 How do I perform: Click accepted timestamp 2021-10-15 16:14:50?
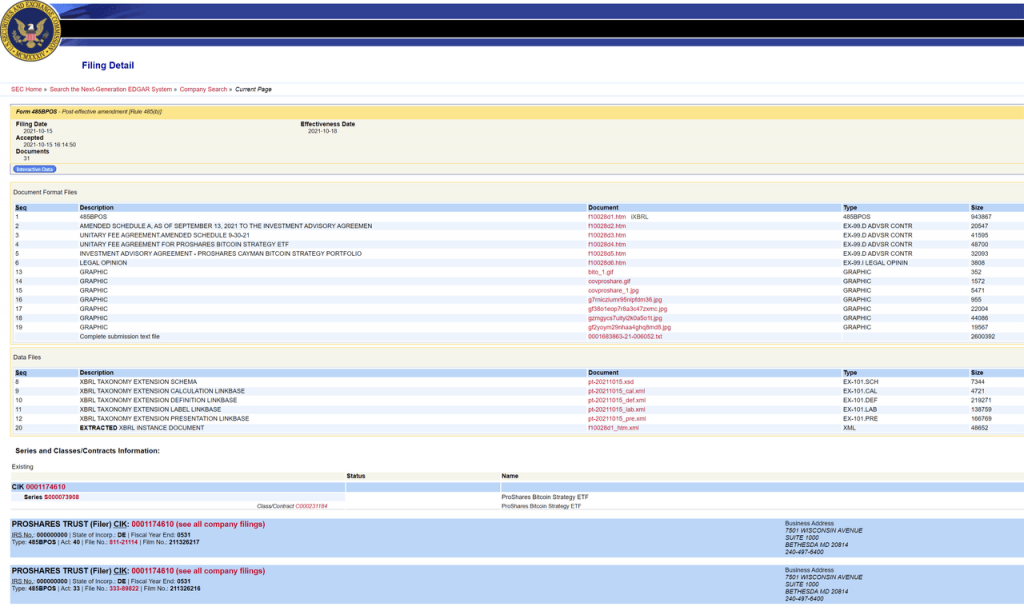(x=50, y=145)
